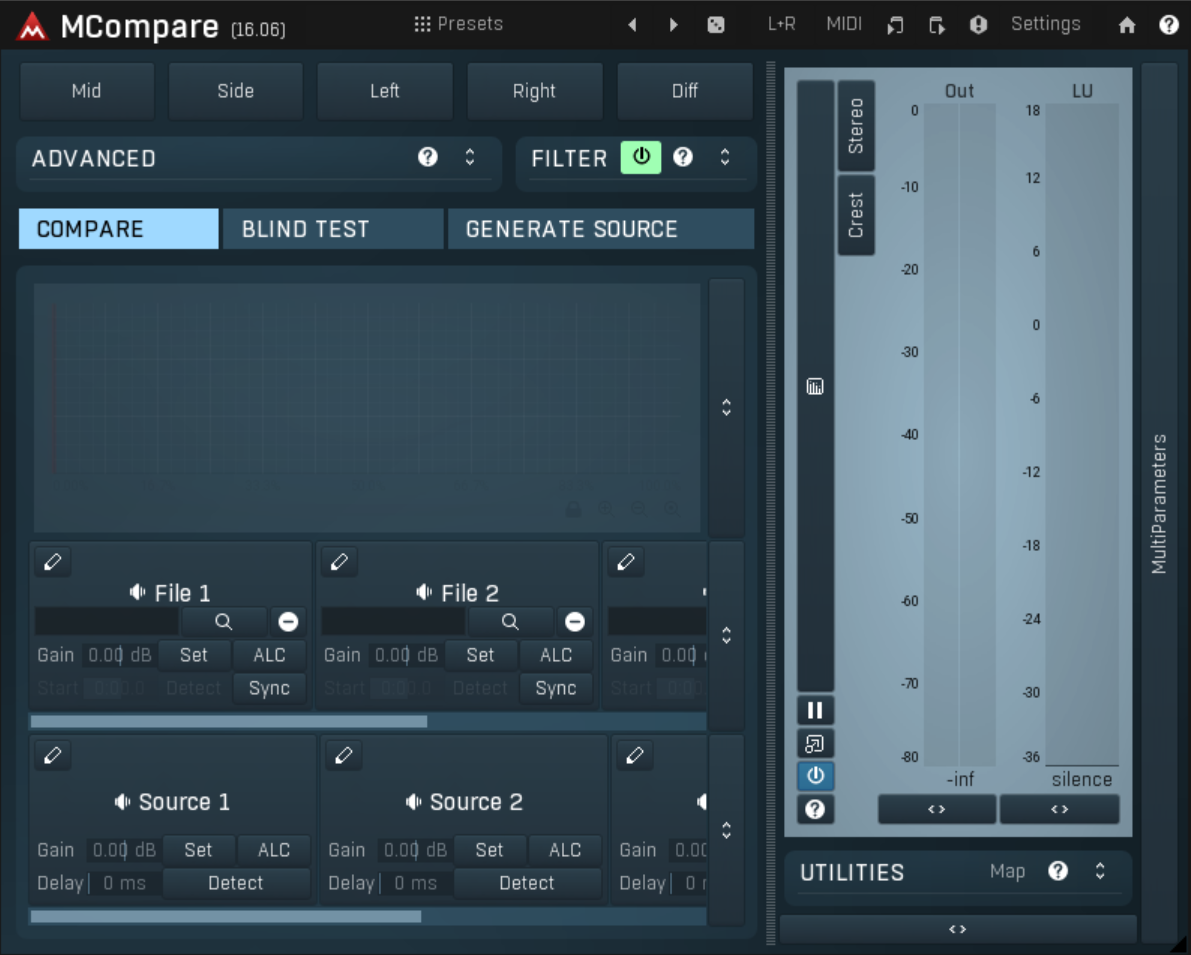This screenshot has width=1191, height=955.
Task: Select File 1 for listening
Action: pos(170,593)
